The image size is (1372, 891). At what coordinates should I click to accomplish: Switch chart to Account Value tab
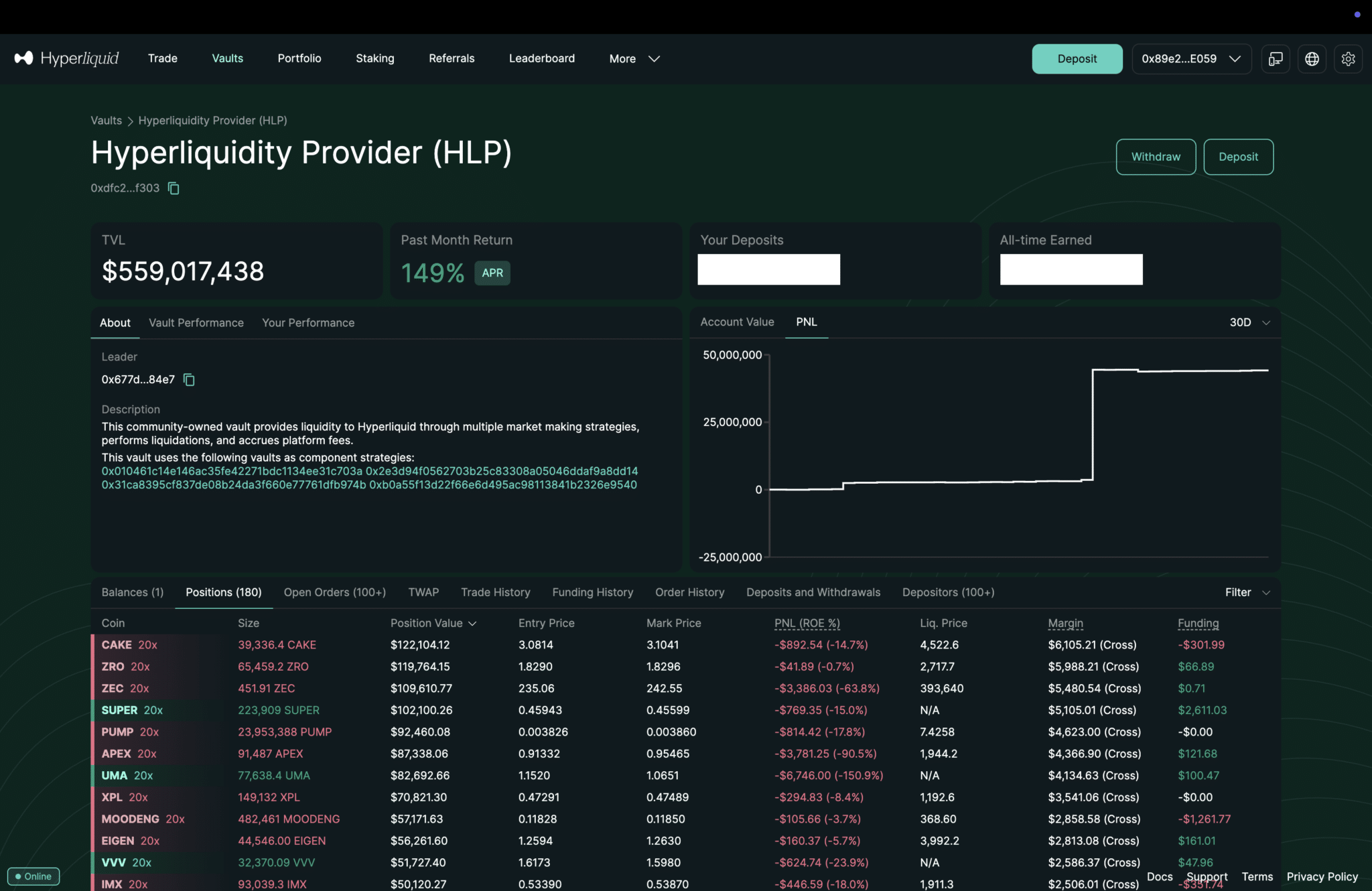(x=737, y=322)
